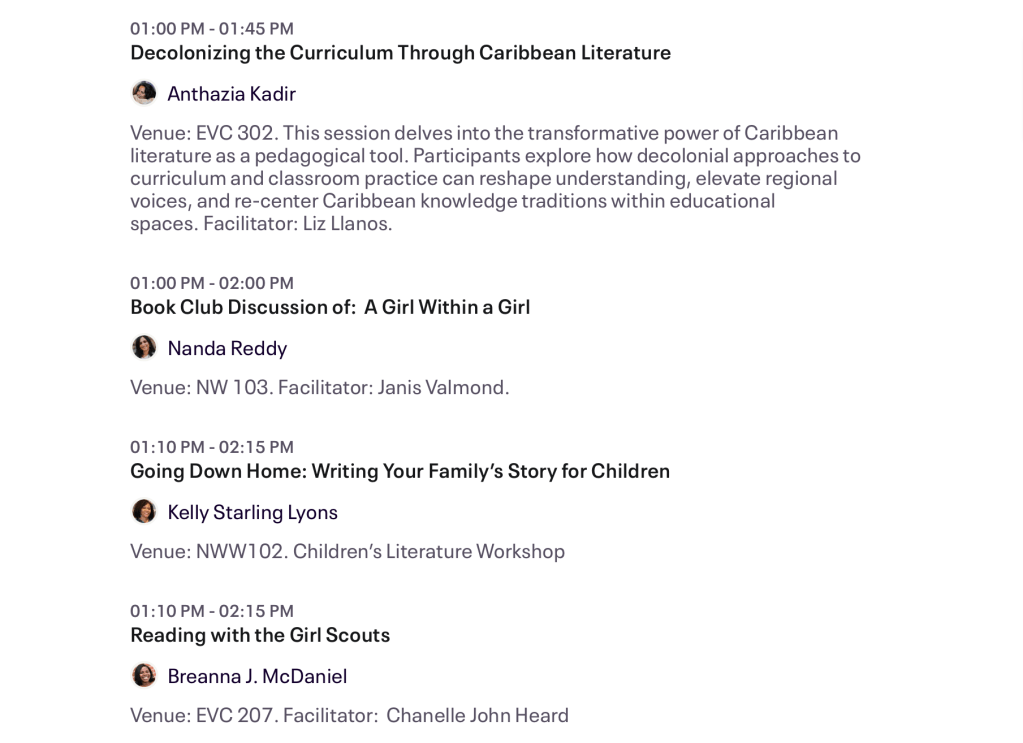
Task: Click the NW 103 venue line
Action: click(320, 387)
